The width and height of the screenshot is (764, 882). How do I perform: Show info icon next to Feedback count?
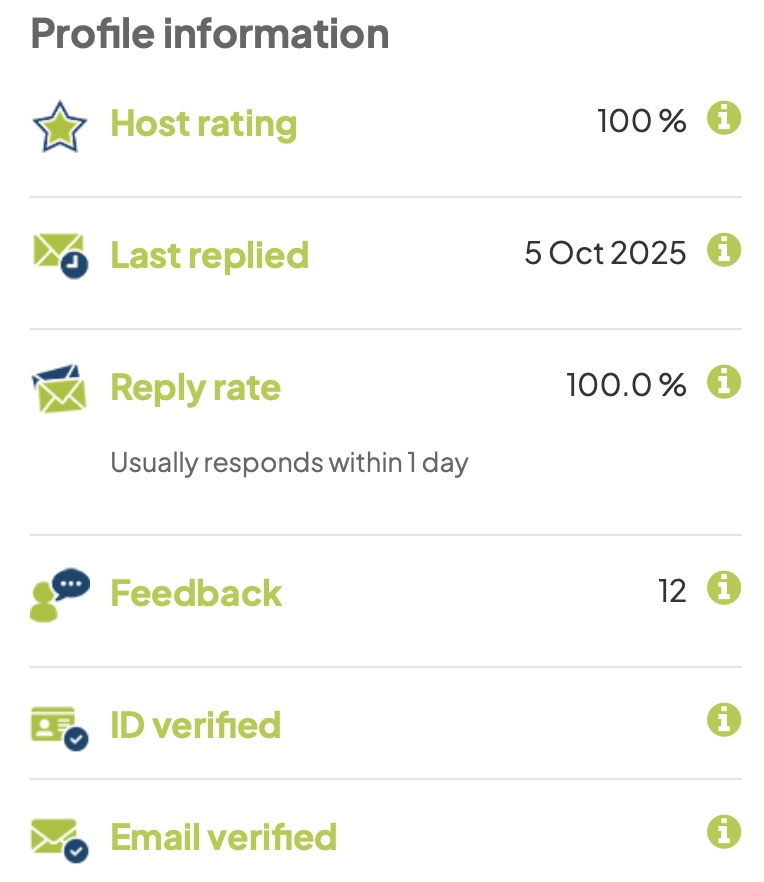(x=724, y=588)
